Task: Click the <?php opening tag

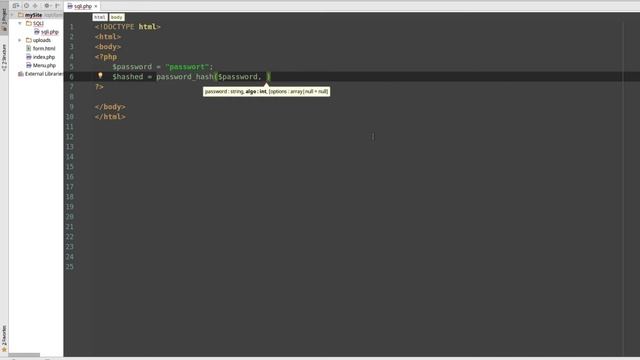Action: 106,57
